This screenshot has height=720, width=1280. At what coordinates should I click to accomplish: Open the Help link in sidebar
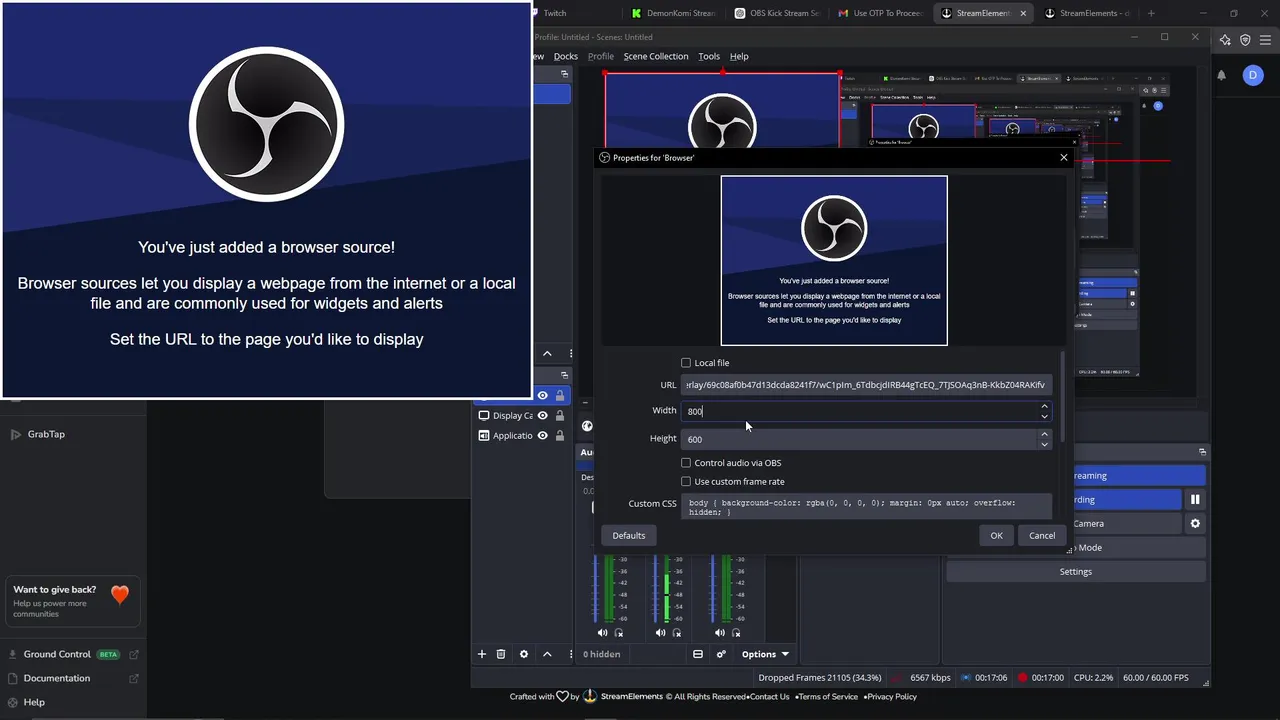tap(34, 702)
